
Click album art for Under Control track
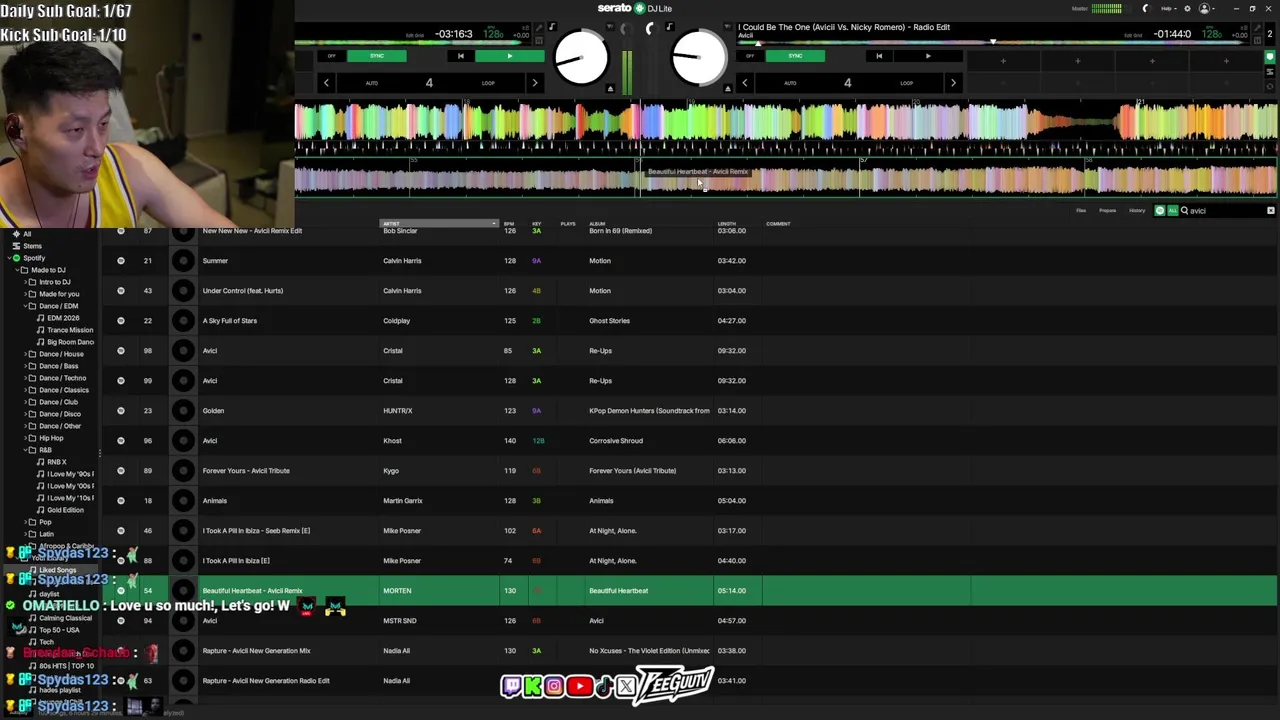tap(182, 290)
